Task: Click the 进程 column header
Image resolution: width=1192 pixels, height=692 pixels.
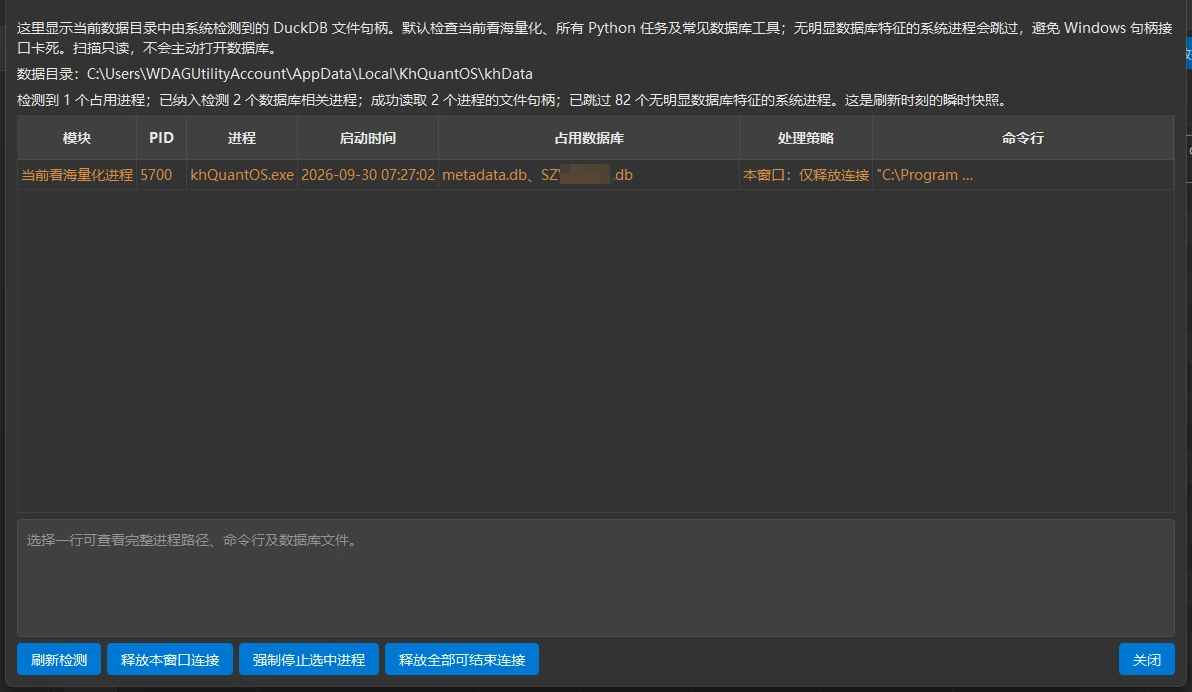Action: pos(242,138)
